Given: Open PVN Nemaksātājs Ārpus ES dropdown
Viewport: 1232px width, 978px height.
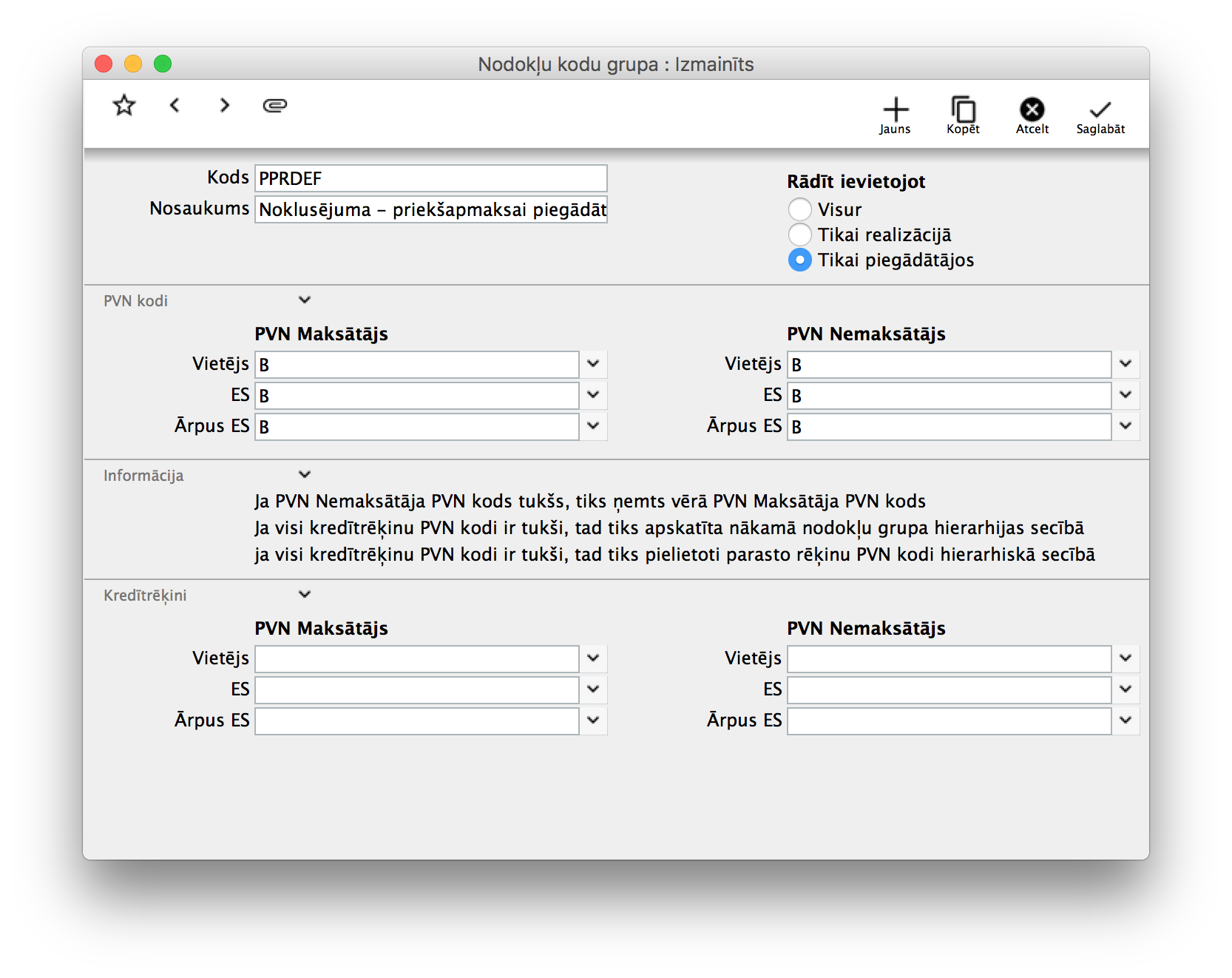Looking at the screenshot, I should [1126, 426].
